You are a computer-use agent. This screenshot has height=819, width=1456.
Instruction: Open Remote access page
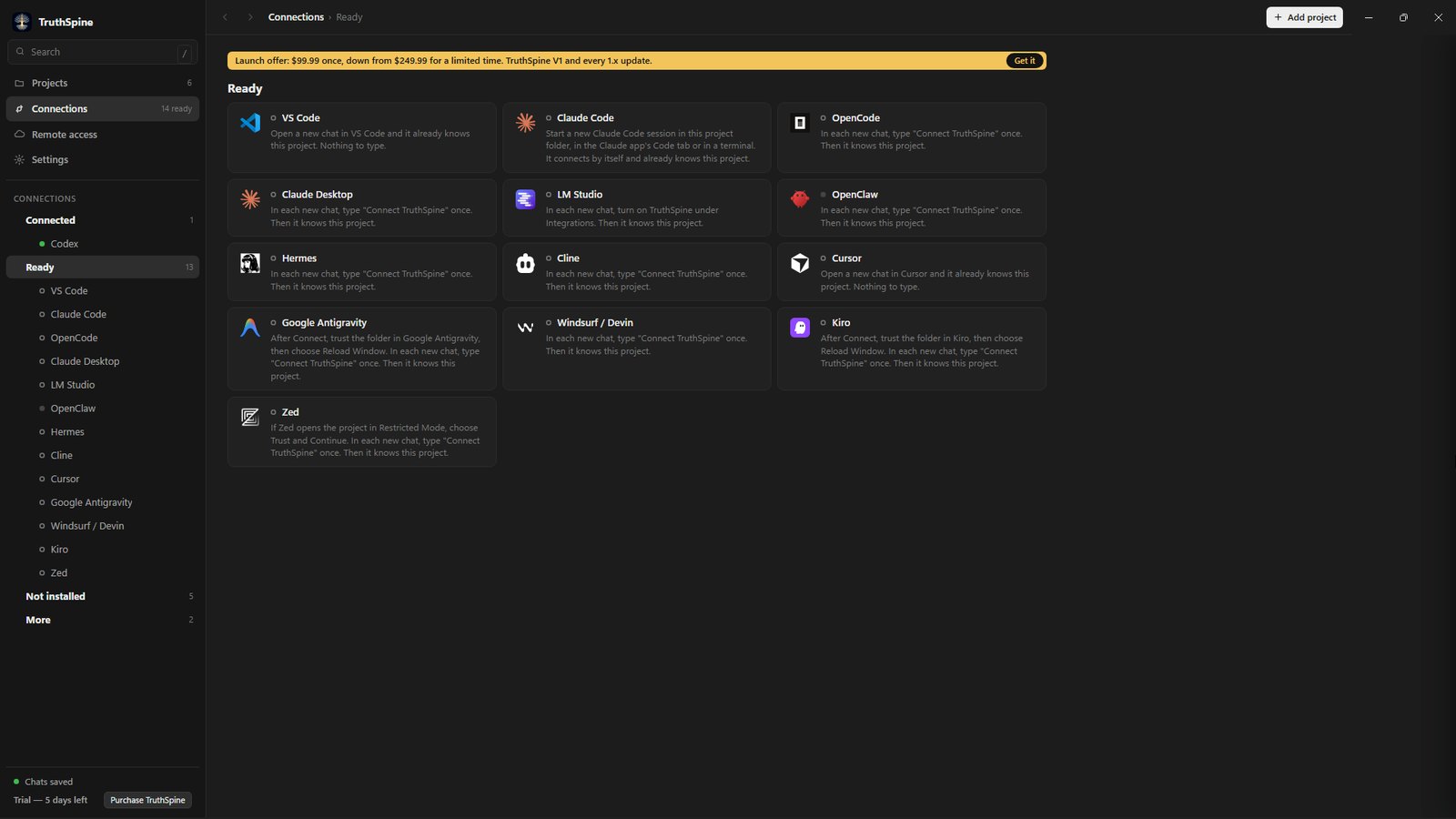(x=103, y=134)
